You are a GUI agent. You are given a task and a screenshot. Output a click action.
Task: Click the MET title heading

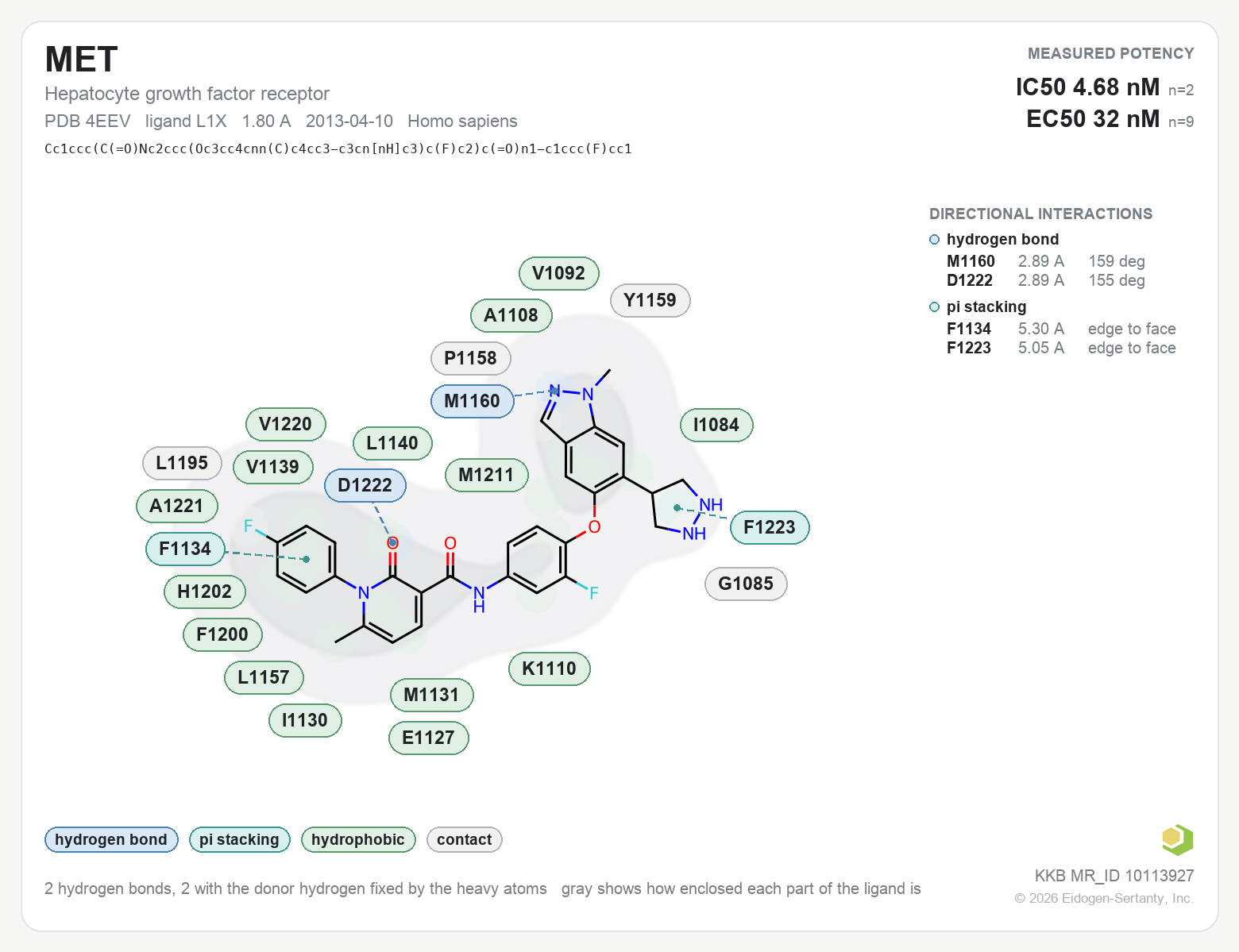coord(81,60)
